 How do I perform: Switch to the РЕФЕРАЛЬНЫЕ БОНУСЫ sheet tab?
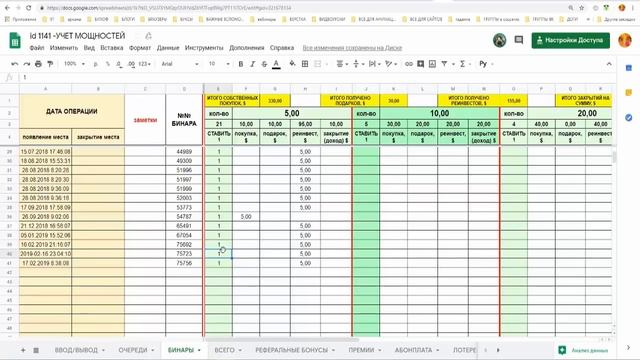pos(291,350)
